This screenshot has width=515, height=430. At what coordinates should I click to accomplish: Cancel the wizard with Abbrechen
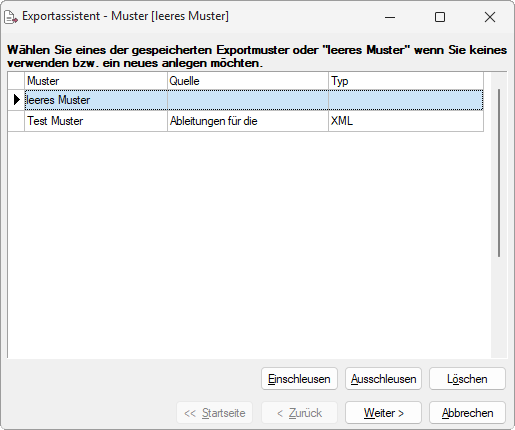coord(467,413)
